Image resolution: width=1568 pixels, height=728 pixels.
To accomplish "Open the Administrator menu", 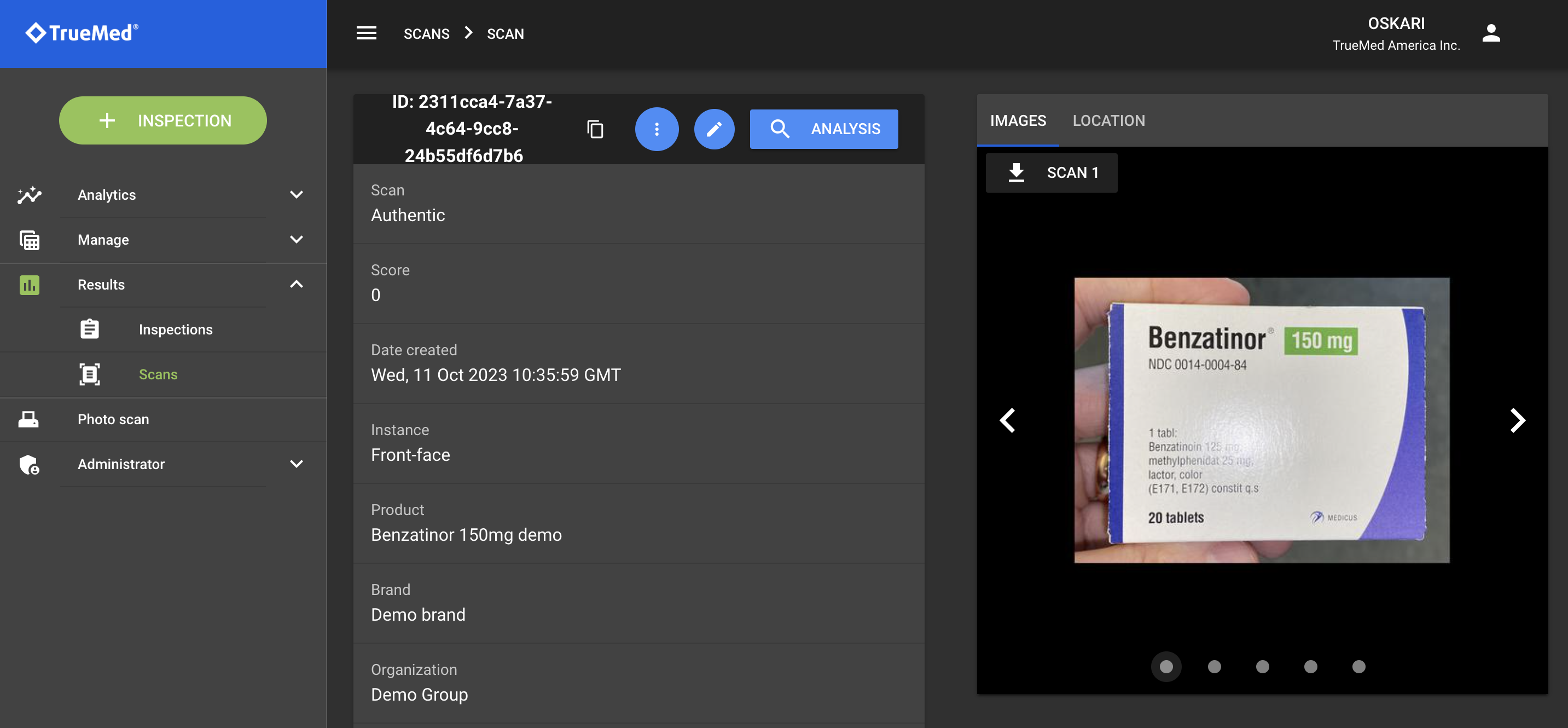I will pos(163,464).
